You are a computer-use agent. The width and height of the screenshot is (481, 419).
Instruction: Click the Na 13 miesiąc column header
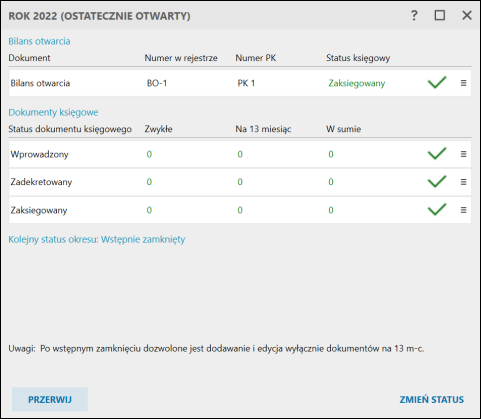(263, 129)
